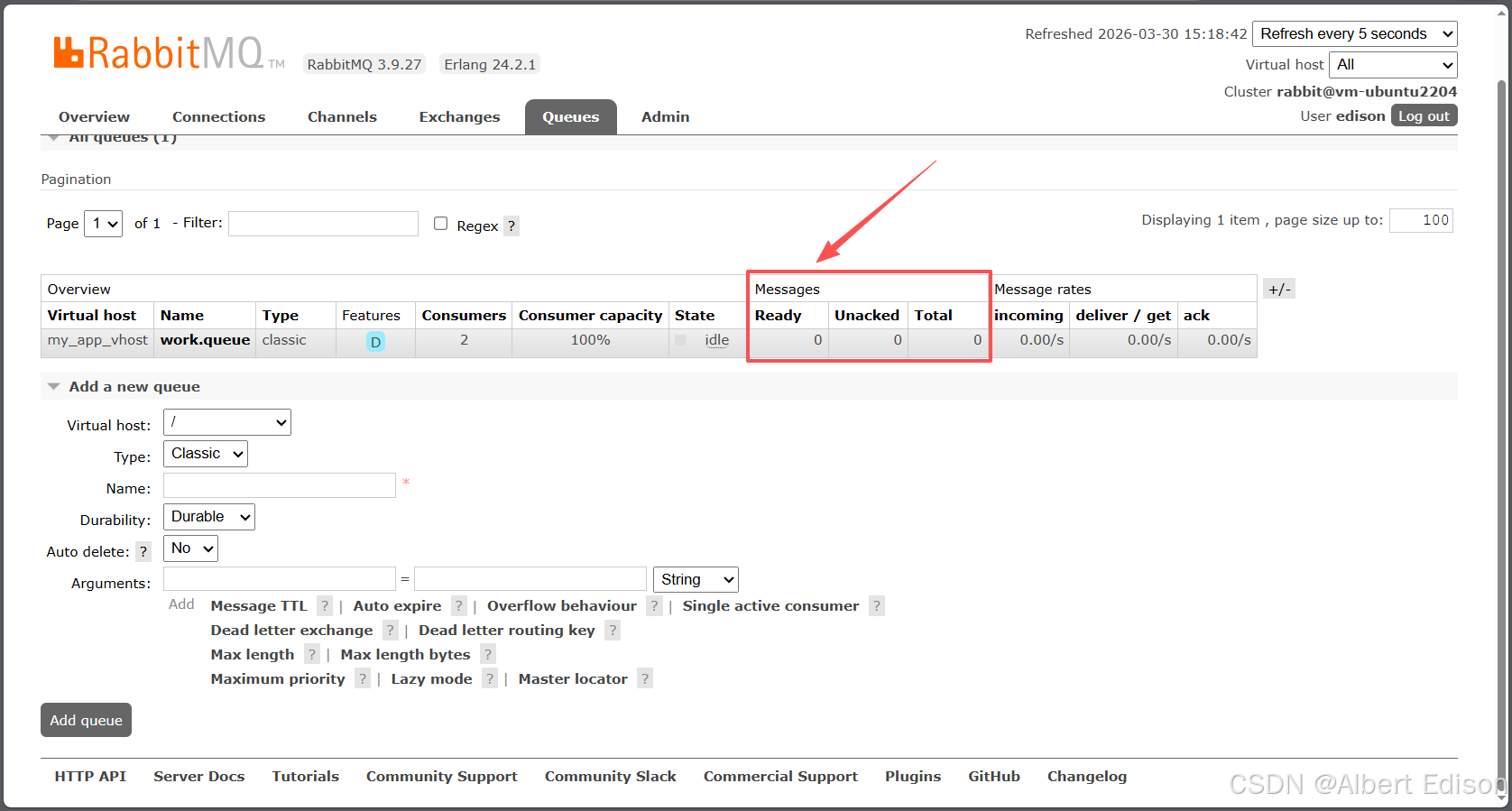
Task: Click the RabbitMQ logo
Action: point(169,53)
